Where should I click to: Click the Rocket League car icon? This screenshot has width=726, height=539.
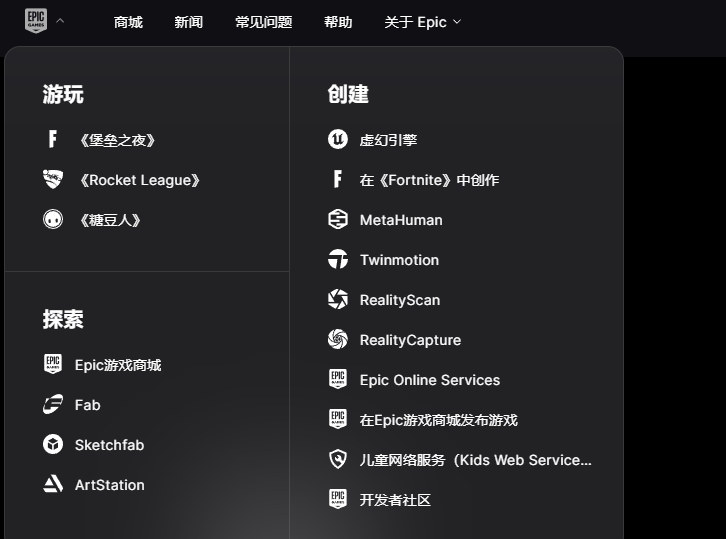pyautogui.click(x=53, y=180)
